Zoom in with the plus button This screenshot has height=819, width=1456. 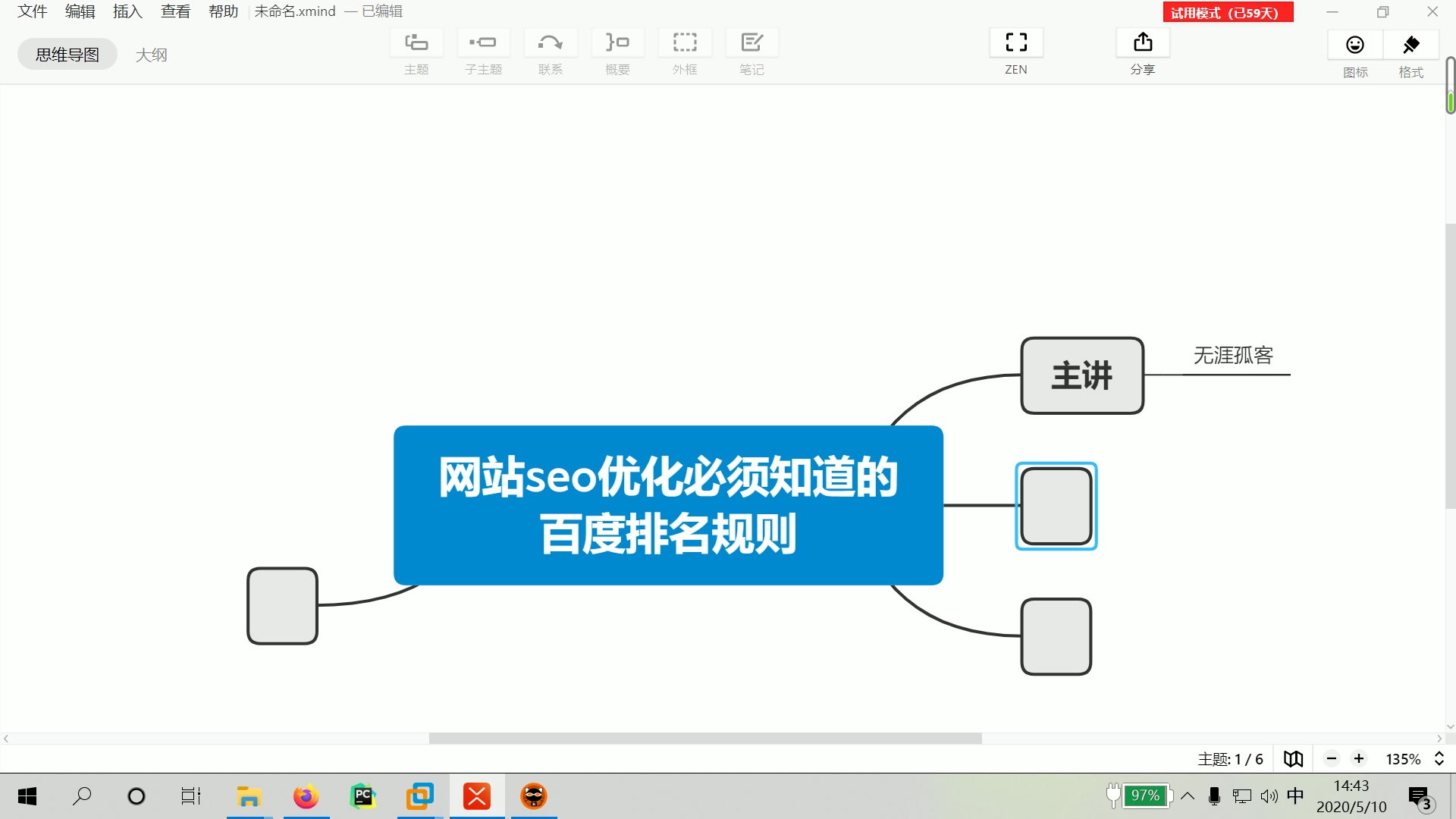pos(1359,759)
